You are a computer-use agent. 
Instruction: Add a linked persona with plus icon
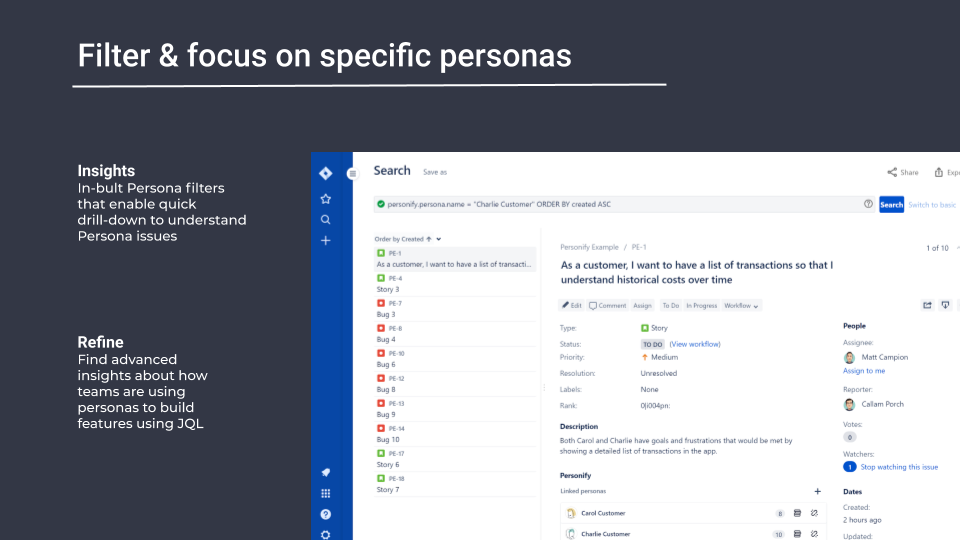pos(817,491)
